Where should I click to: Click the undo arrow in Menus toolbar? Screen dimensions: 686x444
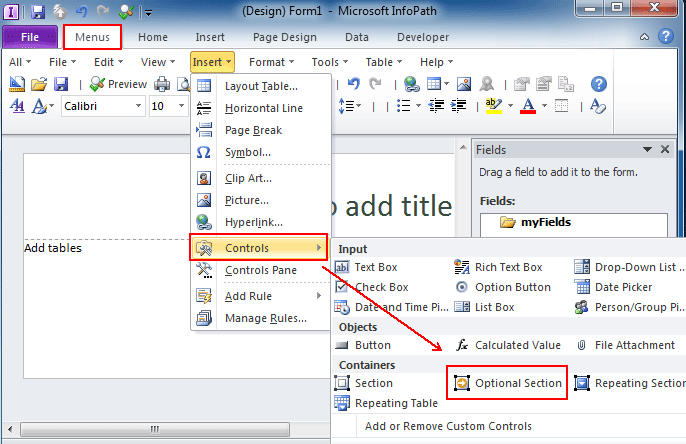(x=354, y=83)
